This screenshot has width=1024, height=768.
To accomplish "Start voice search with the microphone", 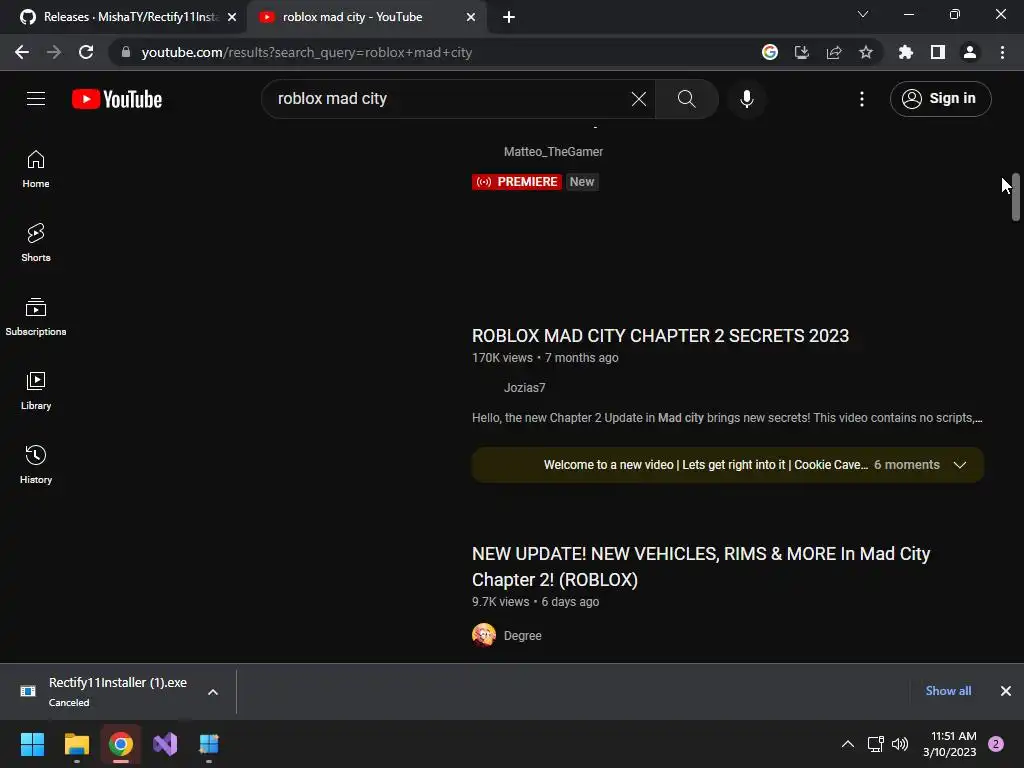I will [746, 99].
